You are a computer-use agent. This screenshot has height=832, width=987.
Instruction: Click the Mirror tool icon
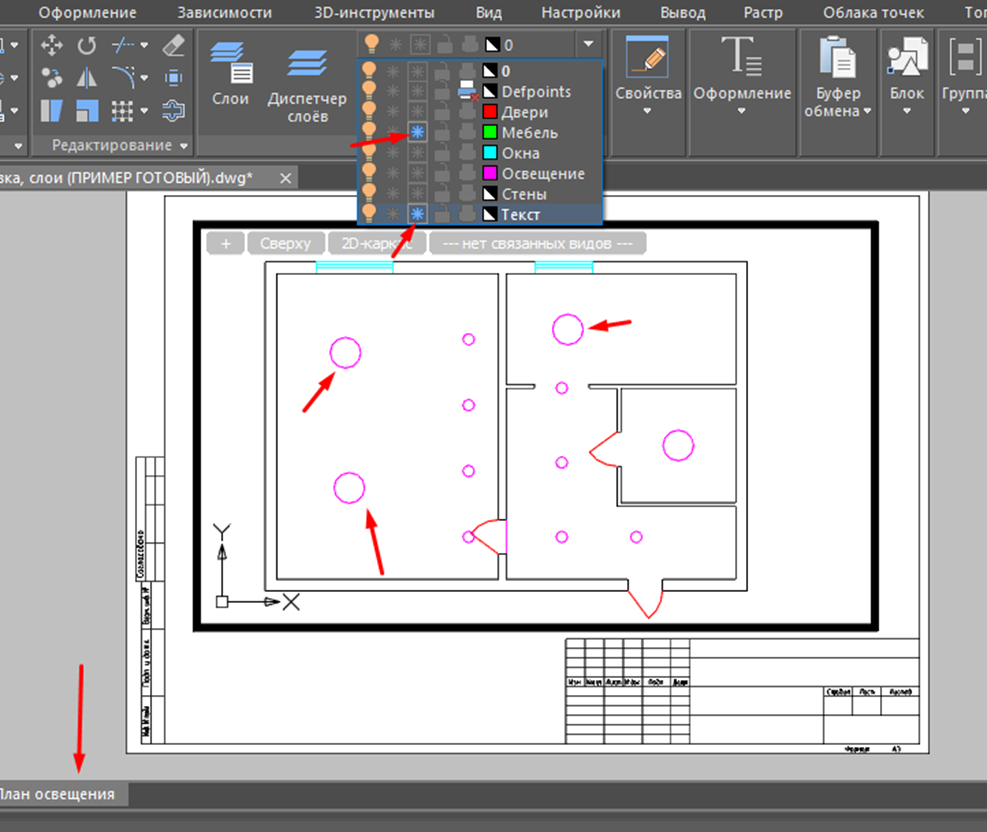[x=87, y=77]
